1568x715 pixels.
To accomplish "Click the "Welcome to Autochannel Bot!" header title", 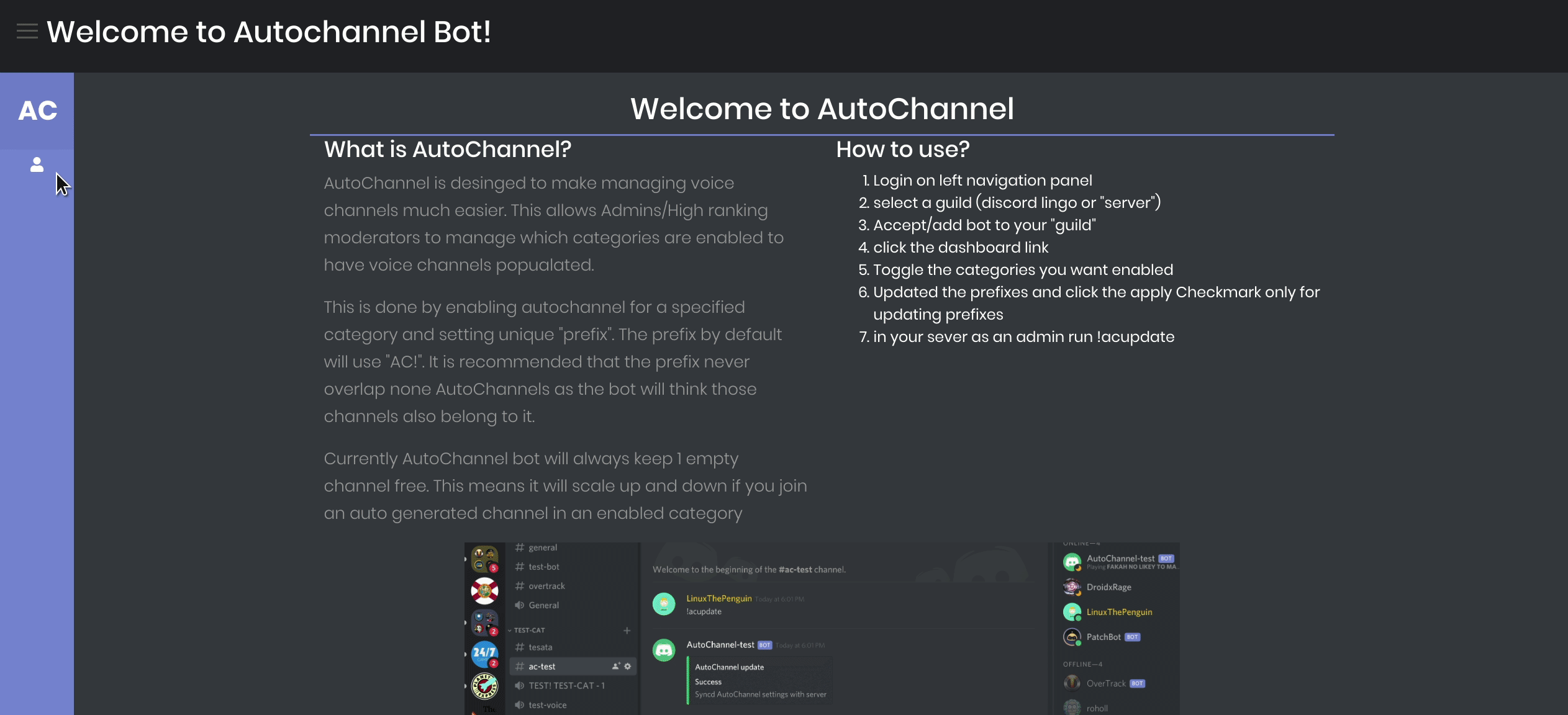I will (x=269, y=32).
